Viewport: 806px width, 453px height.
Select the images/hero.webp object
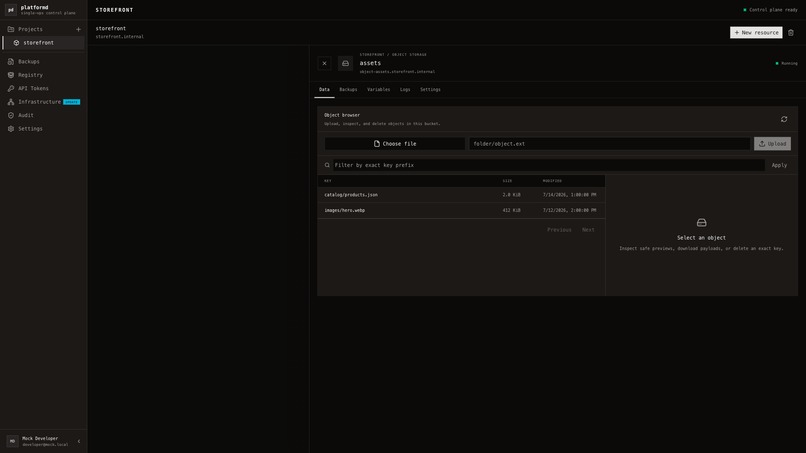pyautogui.click(x=461, y=210)
